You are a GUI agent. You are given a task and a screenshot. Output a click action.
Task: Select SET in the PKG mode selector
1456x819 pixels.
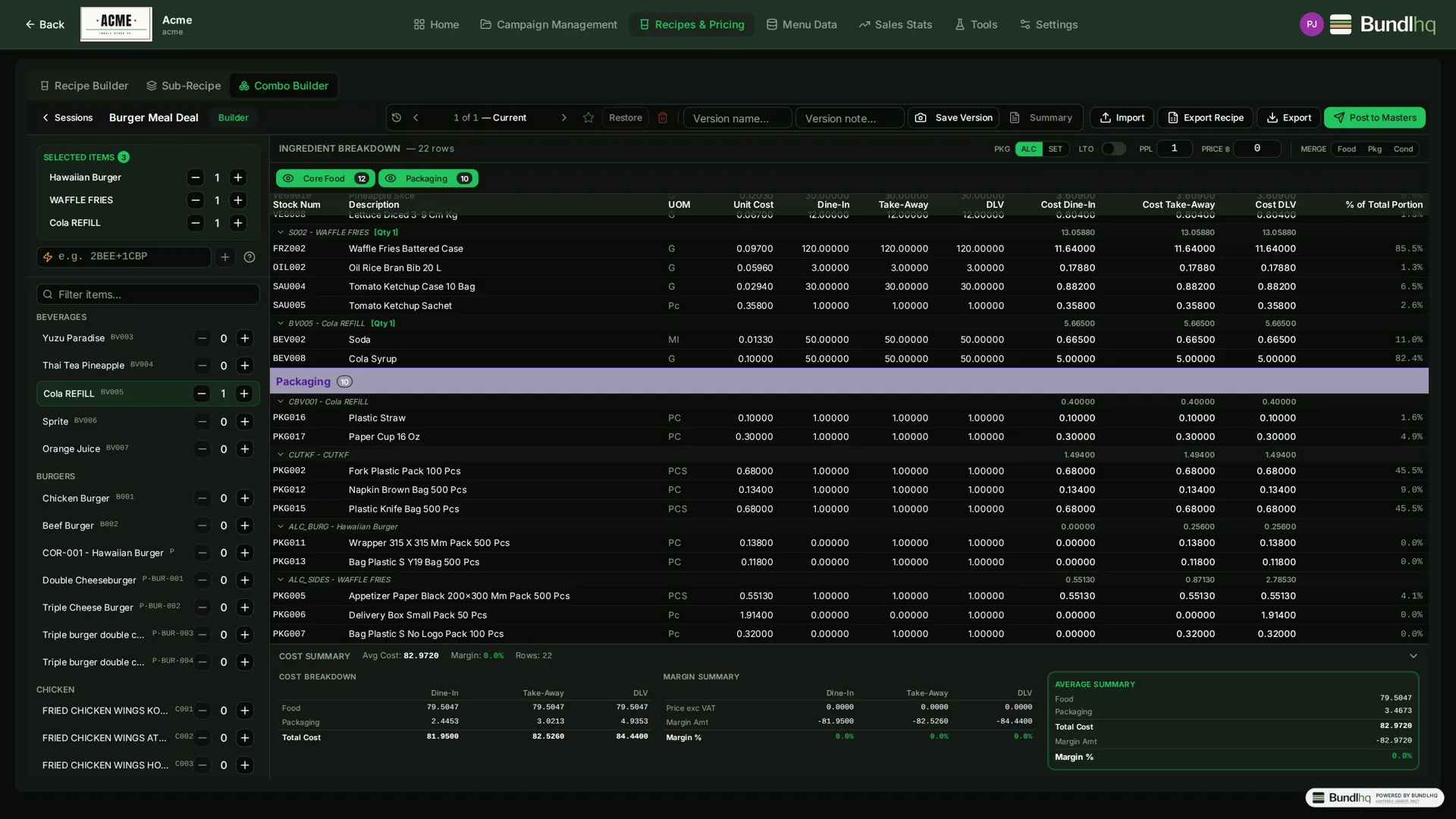1056,149
